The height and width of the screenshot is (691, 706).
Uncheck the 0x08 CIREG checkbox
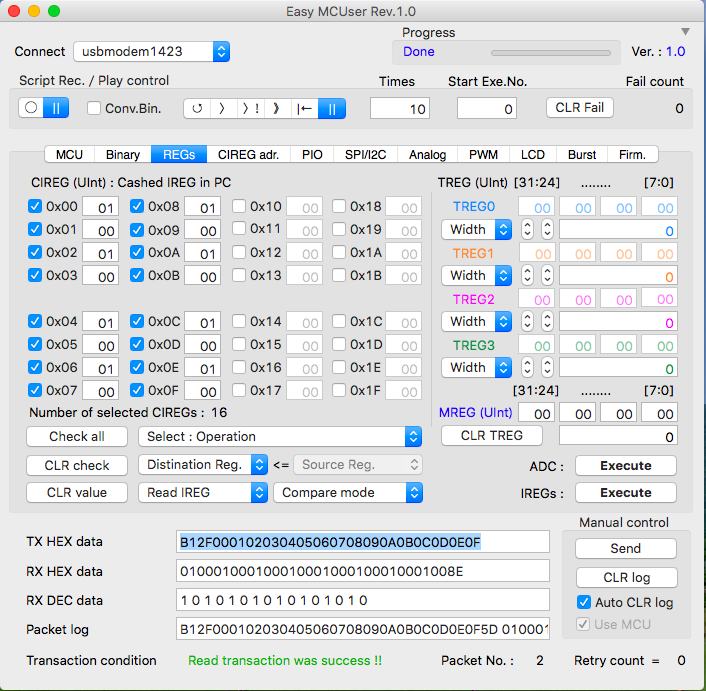tap(136, 206)
